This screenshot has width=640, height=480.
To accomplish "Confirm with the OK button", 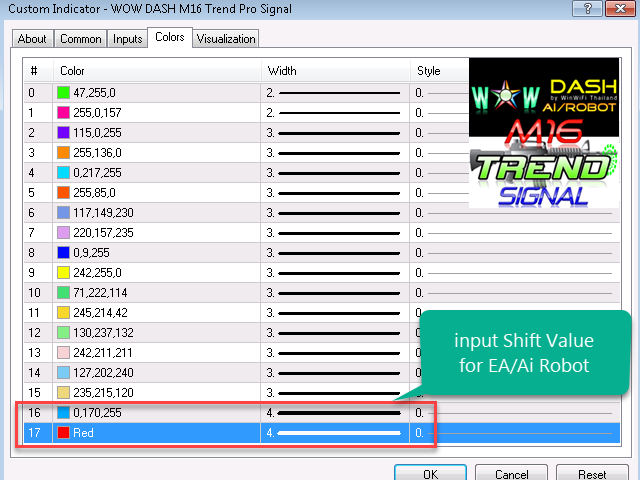I will point(431,474).
